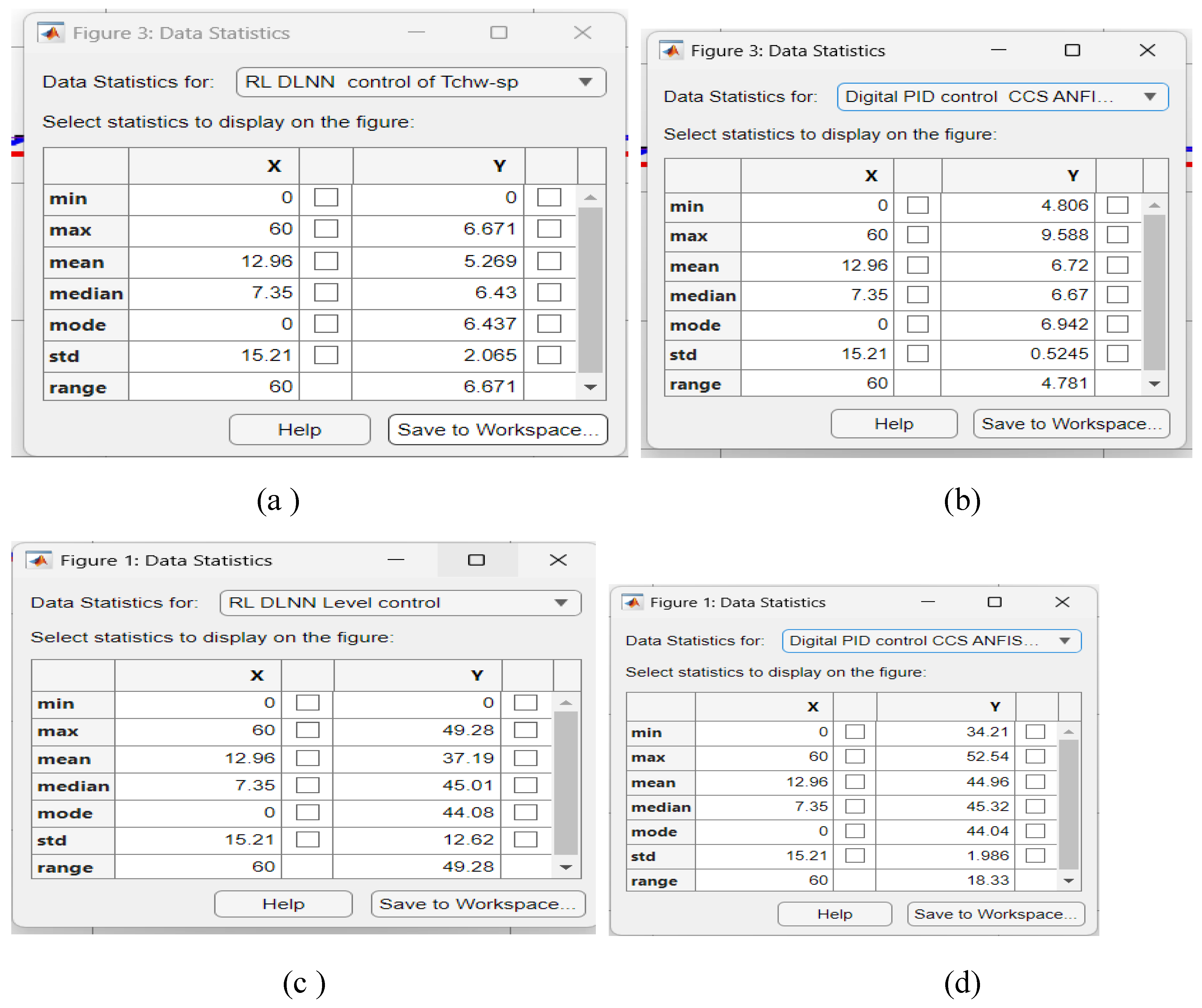Toggle Y std checkbox next to 0.5245
This screenshot has width=1202, height=1008.
[1117, 353]
